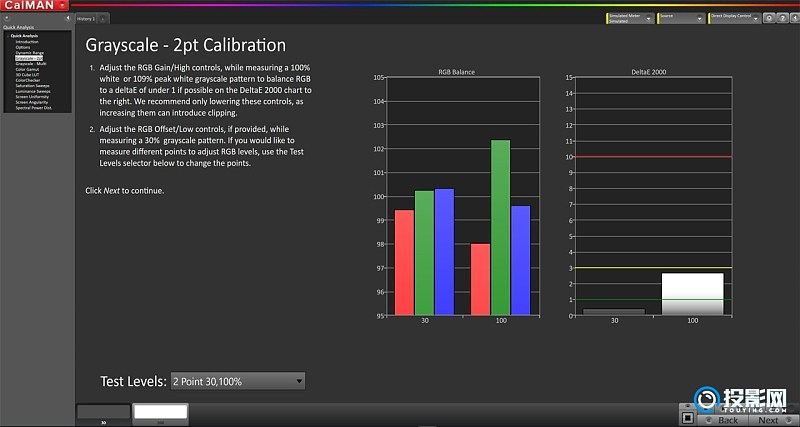Open the Screen Uniformity step
The height and width of the screenshot is (427, 800).
pos(32,96)
